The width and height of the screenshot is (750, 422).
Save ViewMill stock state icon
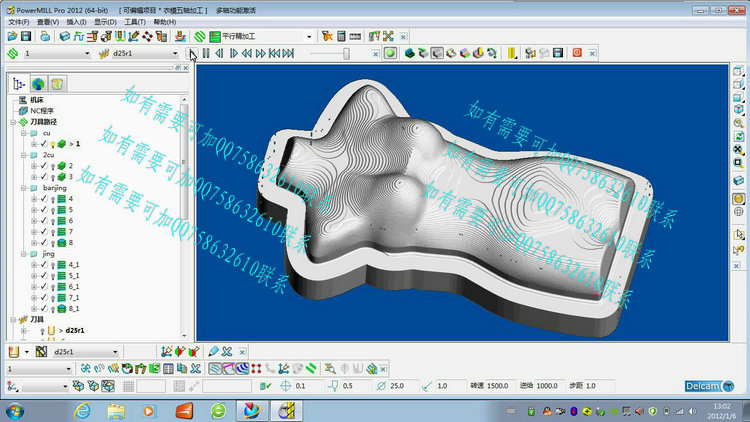[x=558, y=53]
